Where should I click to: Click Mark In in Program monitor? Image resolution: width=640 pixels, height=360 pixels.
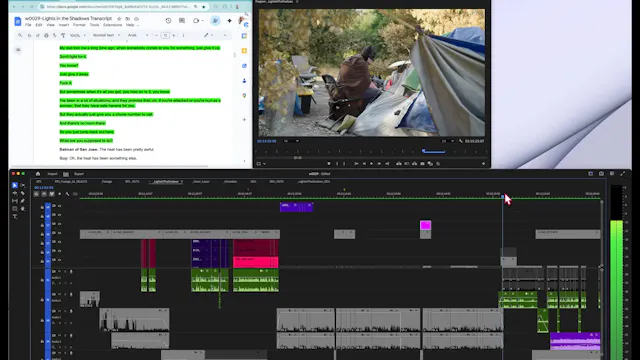tap(337, 164)
